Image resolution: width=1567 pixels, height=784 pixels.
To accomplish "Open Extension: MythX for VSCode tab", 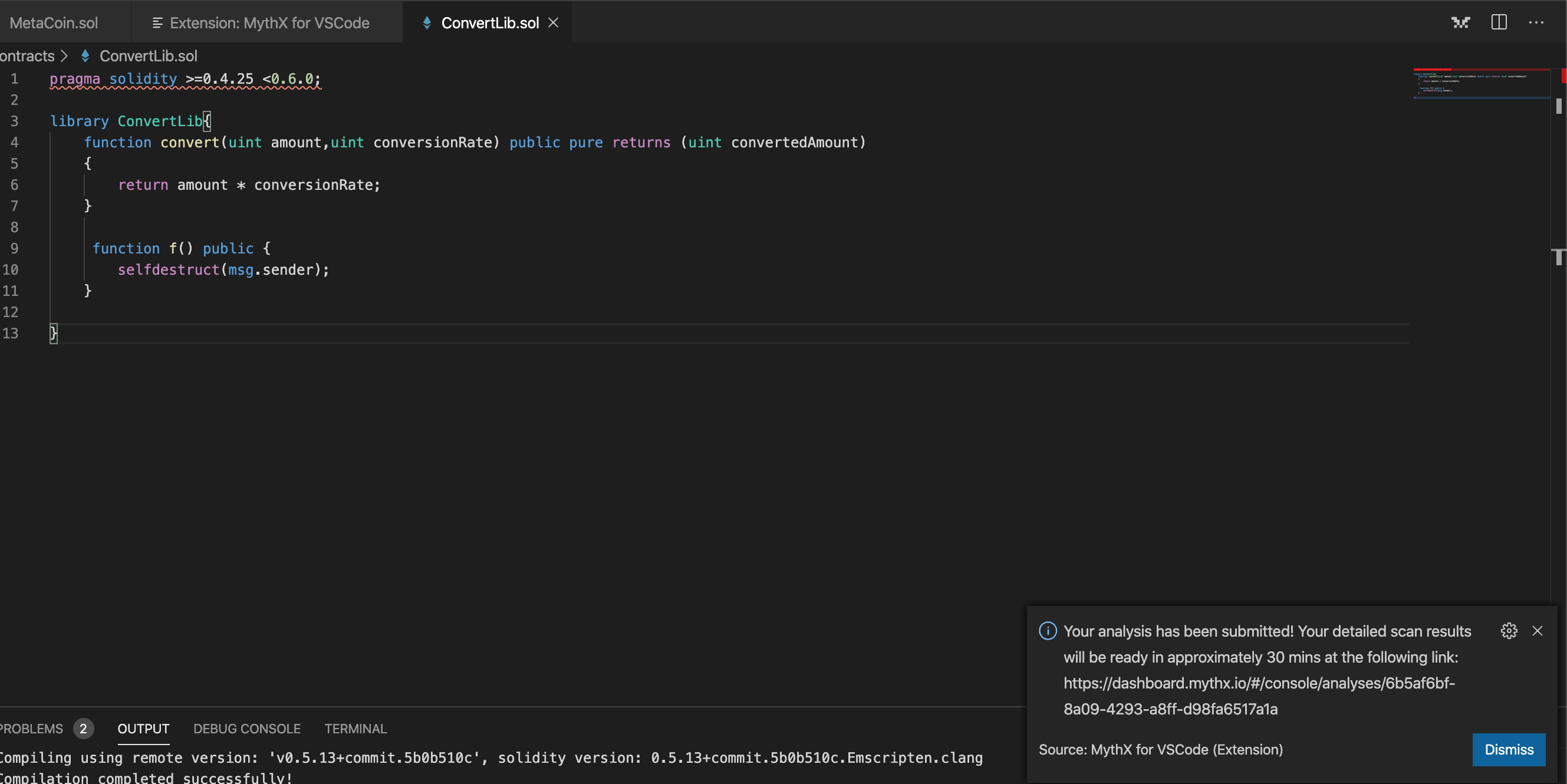I will (269, 23).
